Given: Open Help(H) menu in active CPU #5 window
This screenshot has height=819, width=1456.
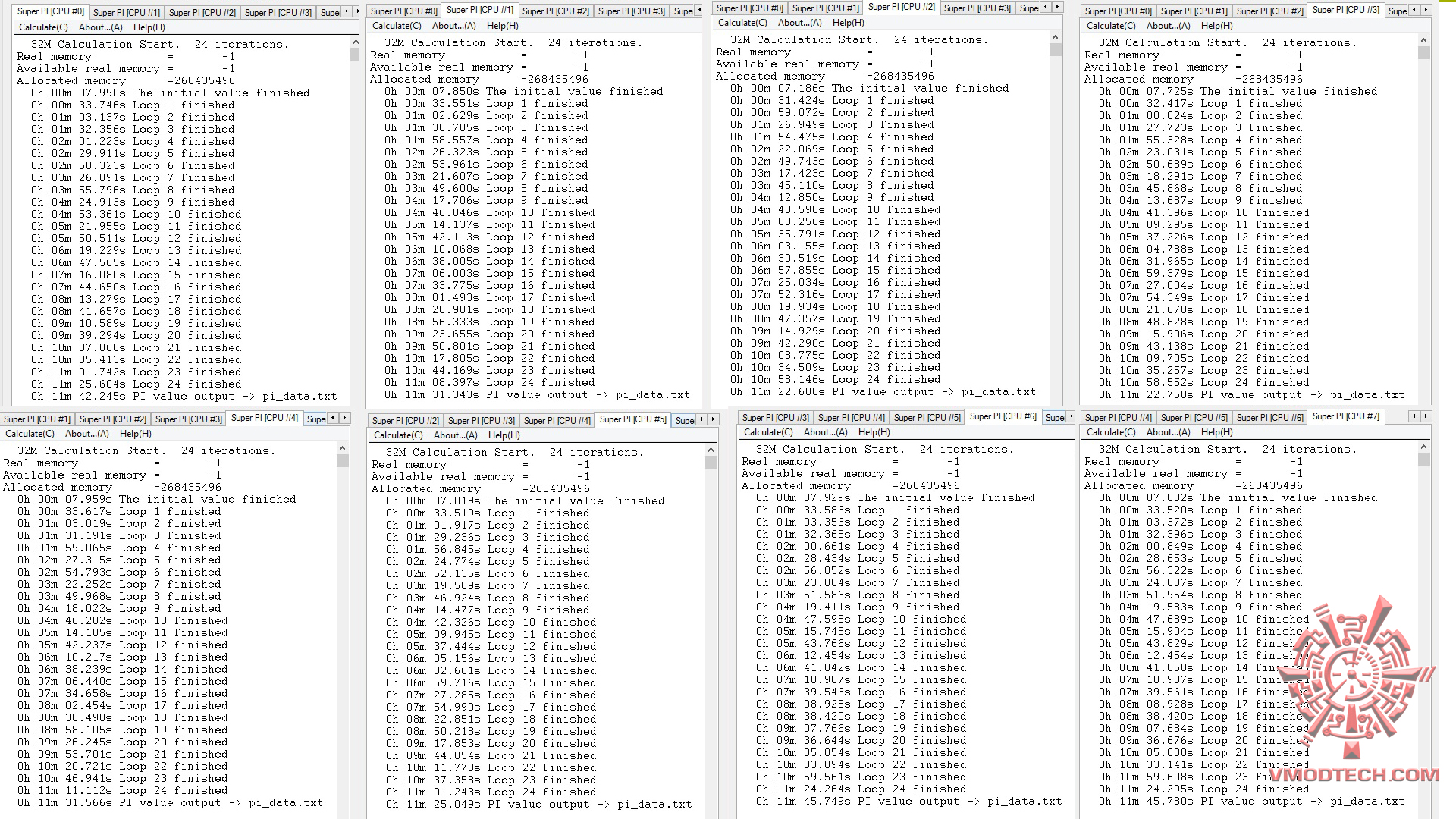Looking at the screenshot, I should tap(504, 435).
